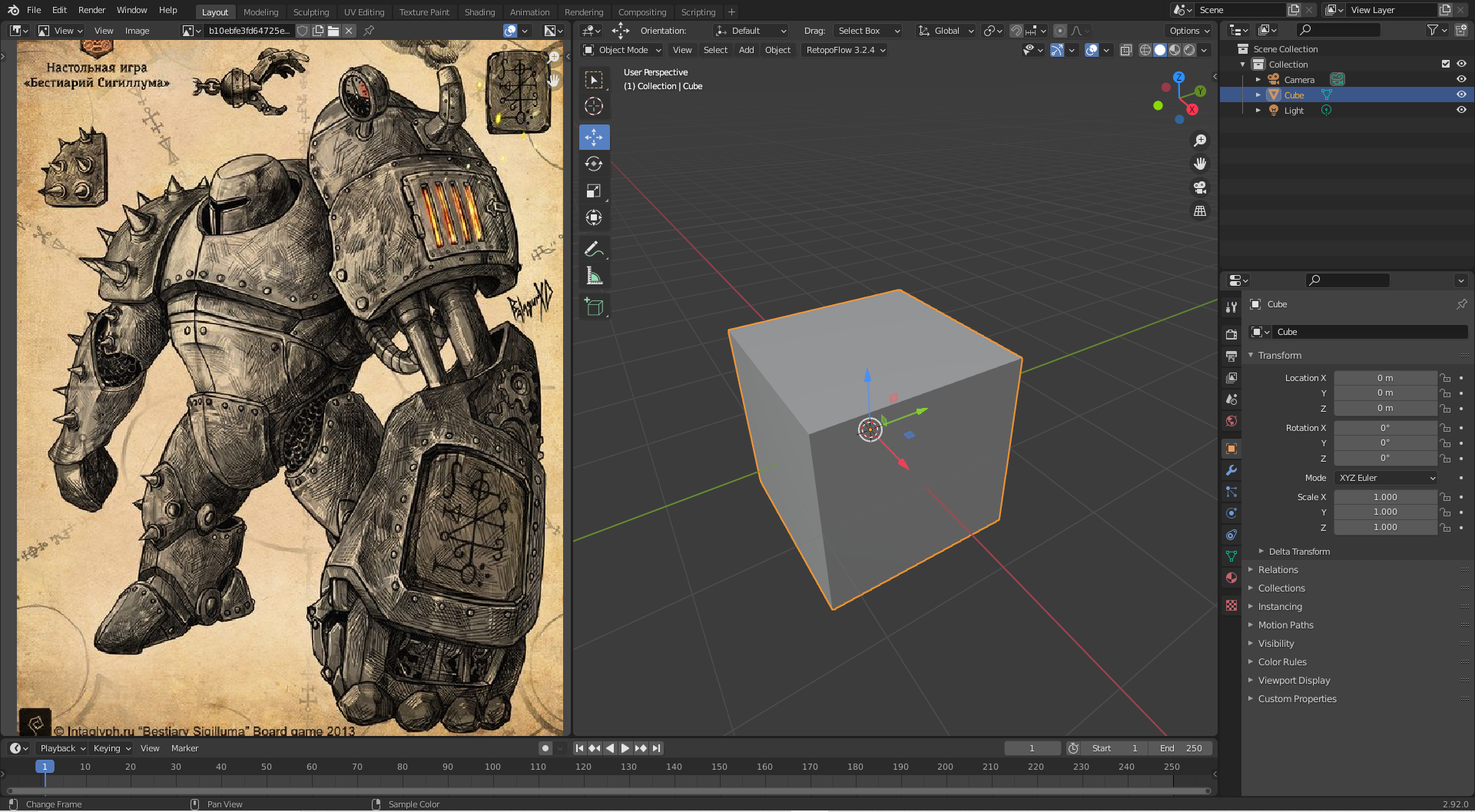Choose the Scale tool
This screenshot has height=812, width=1475.
(594, 191)
